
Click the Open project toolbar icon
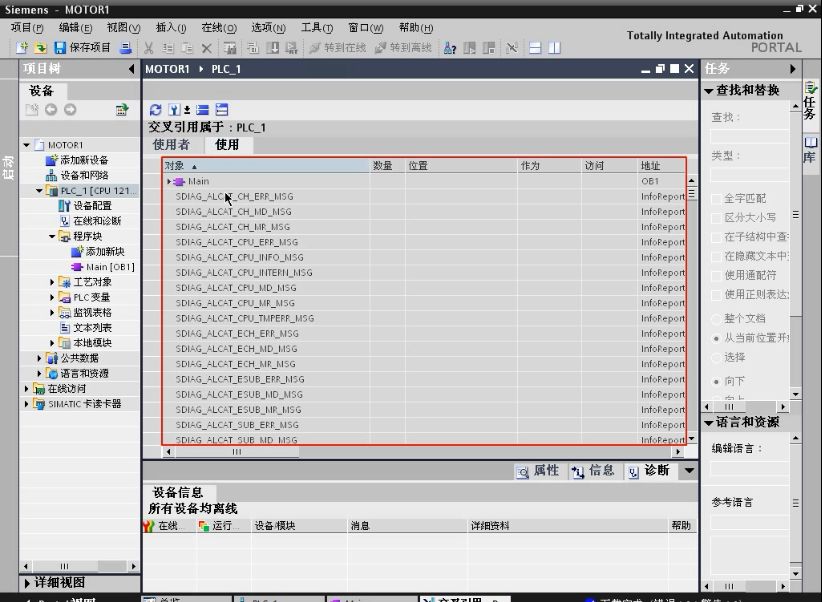point(40,48)
